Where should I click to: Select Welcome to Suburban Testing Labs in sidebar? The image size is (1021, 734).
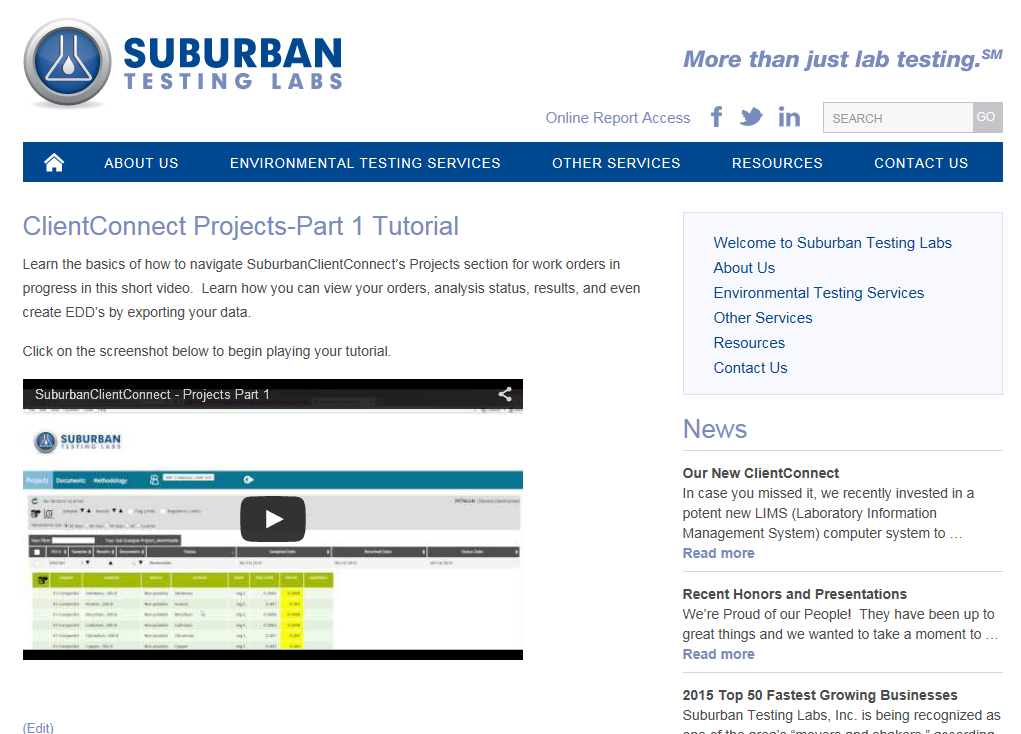(x=831, y=242)
